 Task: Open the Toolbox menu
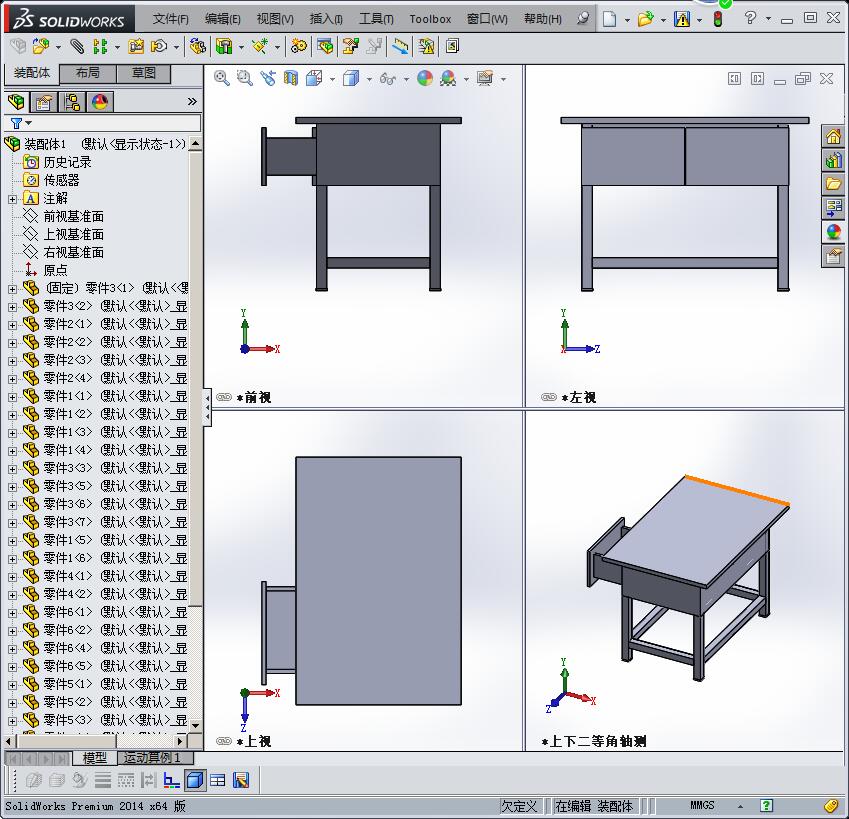pyautogui.click(x=430, y=19)
